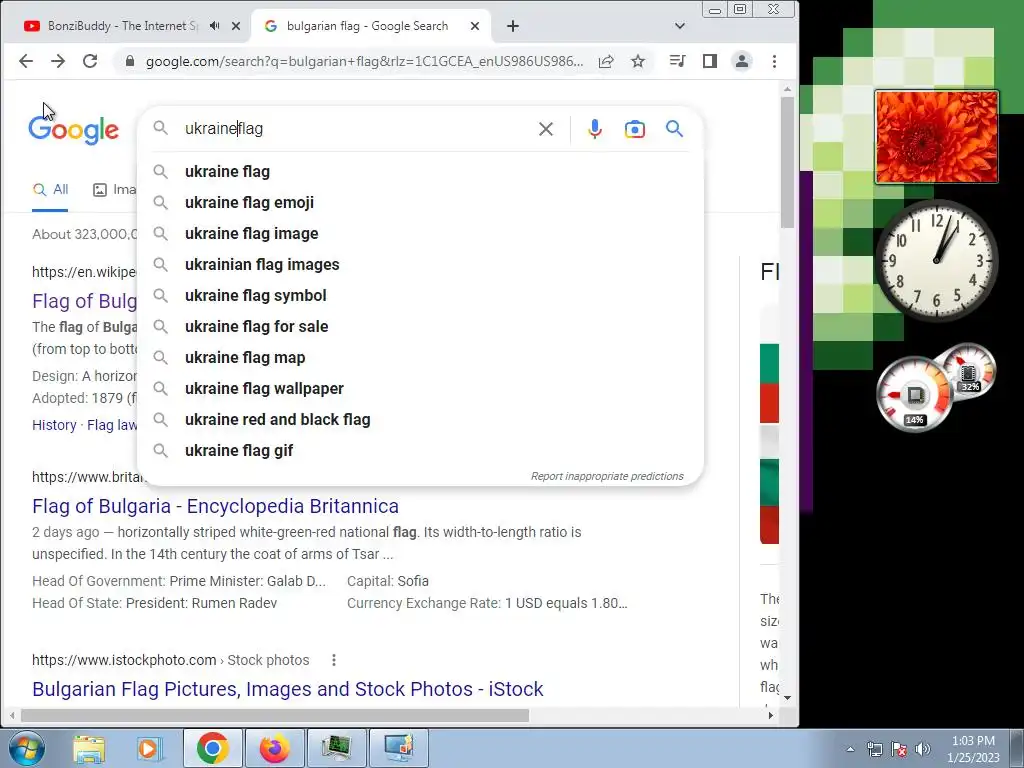Clear the search box with X
Image resolution: width=1024 pixels, height=768 pixels.
(546, 129)
